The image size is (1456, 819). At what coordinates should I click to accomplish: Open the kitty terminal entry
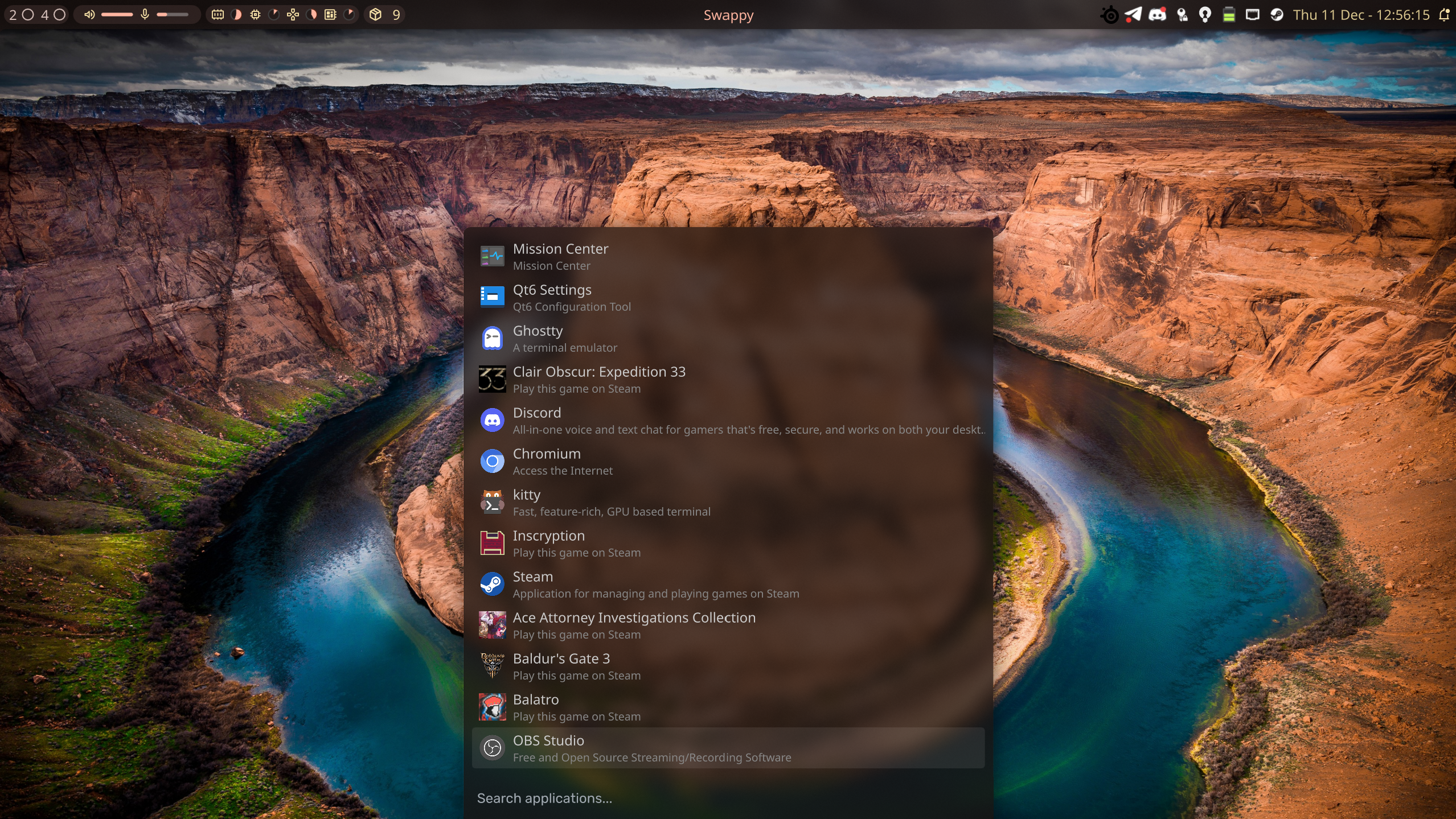pyautogui.click(x=728, y=503)
